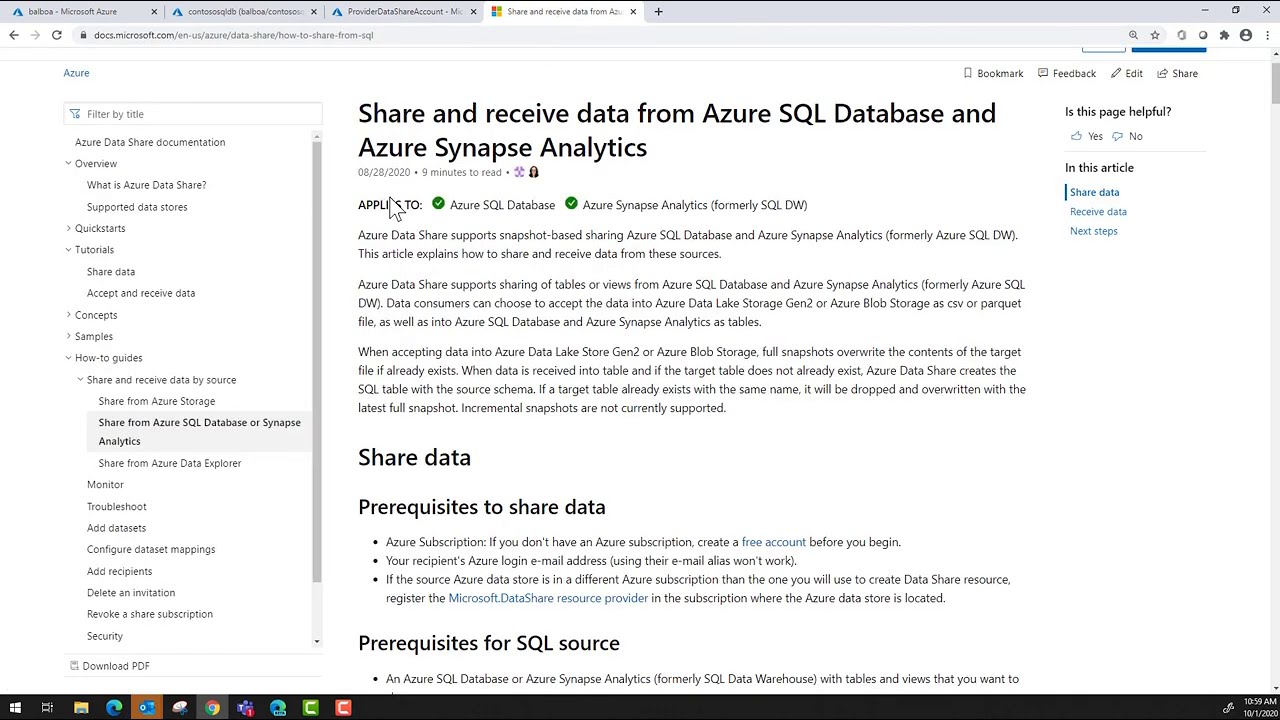Screen dimensions: 1280x720
Task: Open the Troubleshoot guide
Action: [x=117, y=507]
